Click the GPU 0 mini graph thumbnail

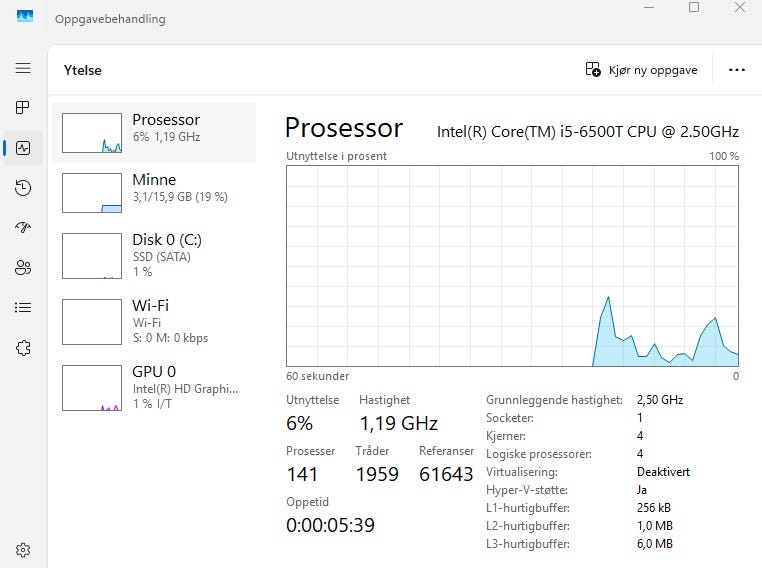point(92,388)
